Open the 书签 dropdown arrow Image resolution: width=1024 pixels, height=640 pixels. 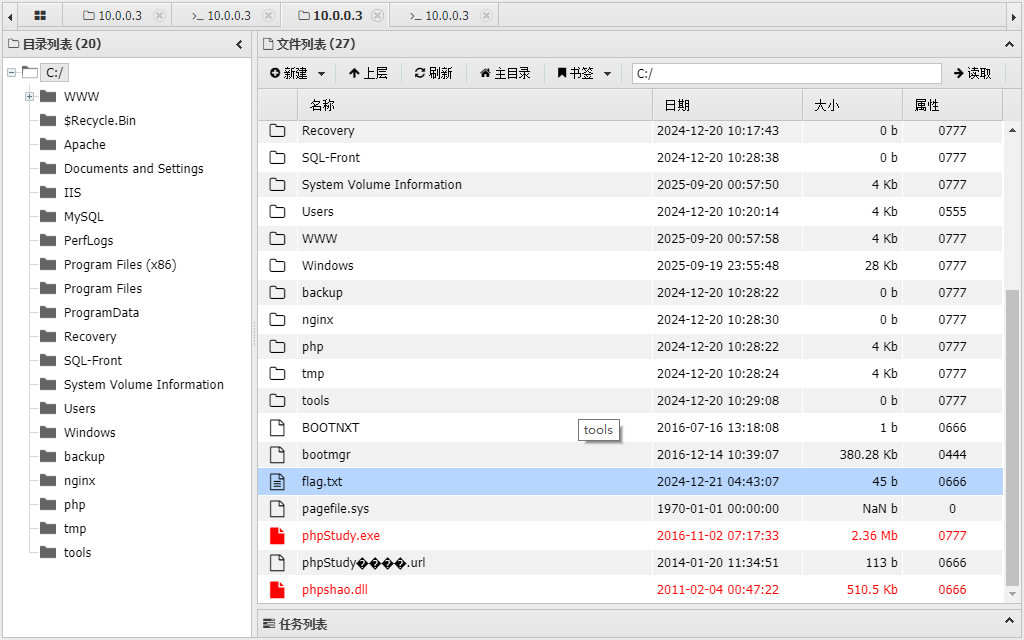[x=607, y=74]
